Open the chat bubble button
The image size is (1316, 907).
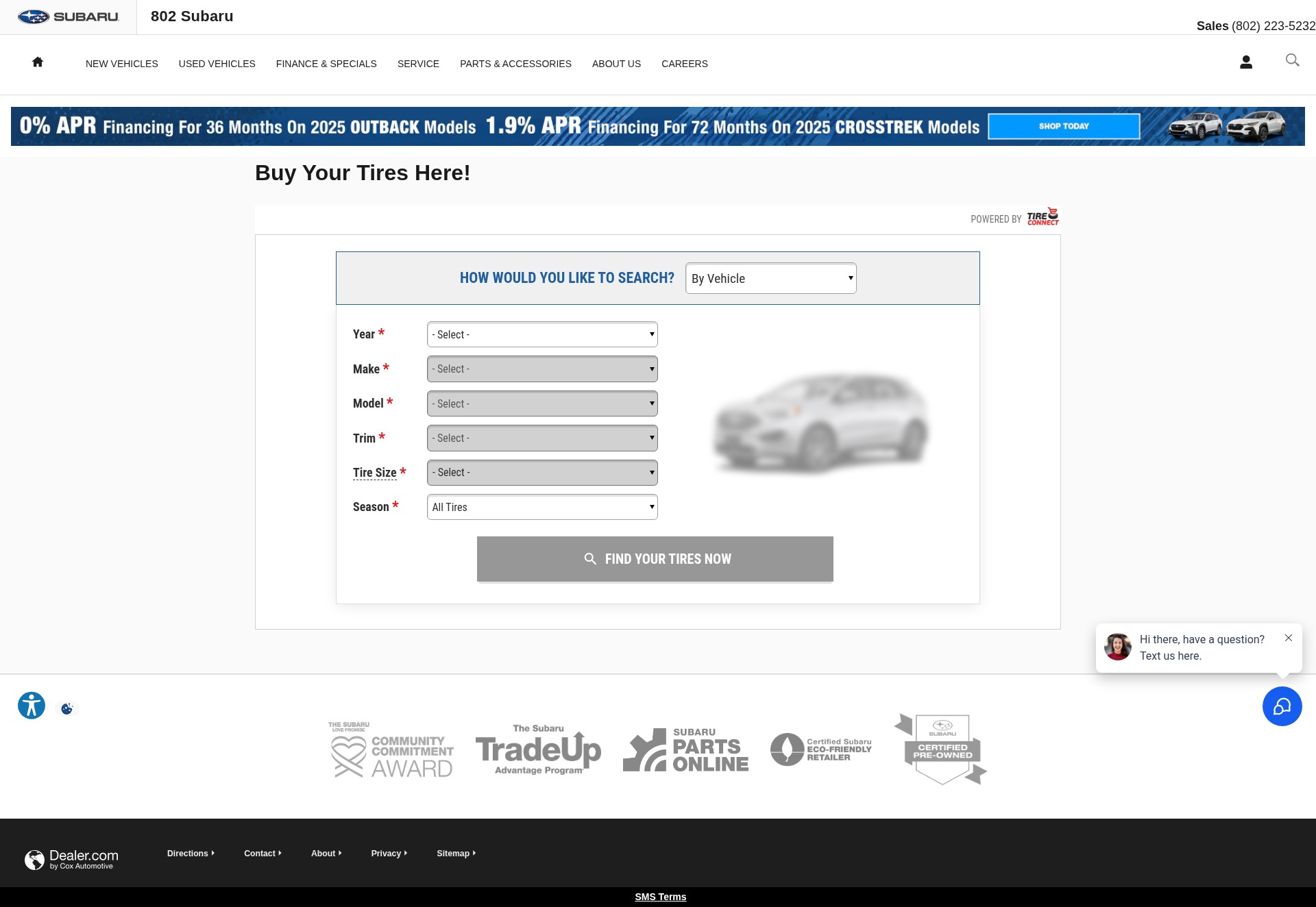point(1282,706)
